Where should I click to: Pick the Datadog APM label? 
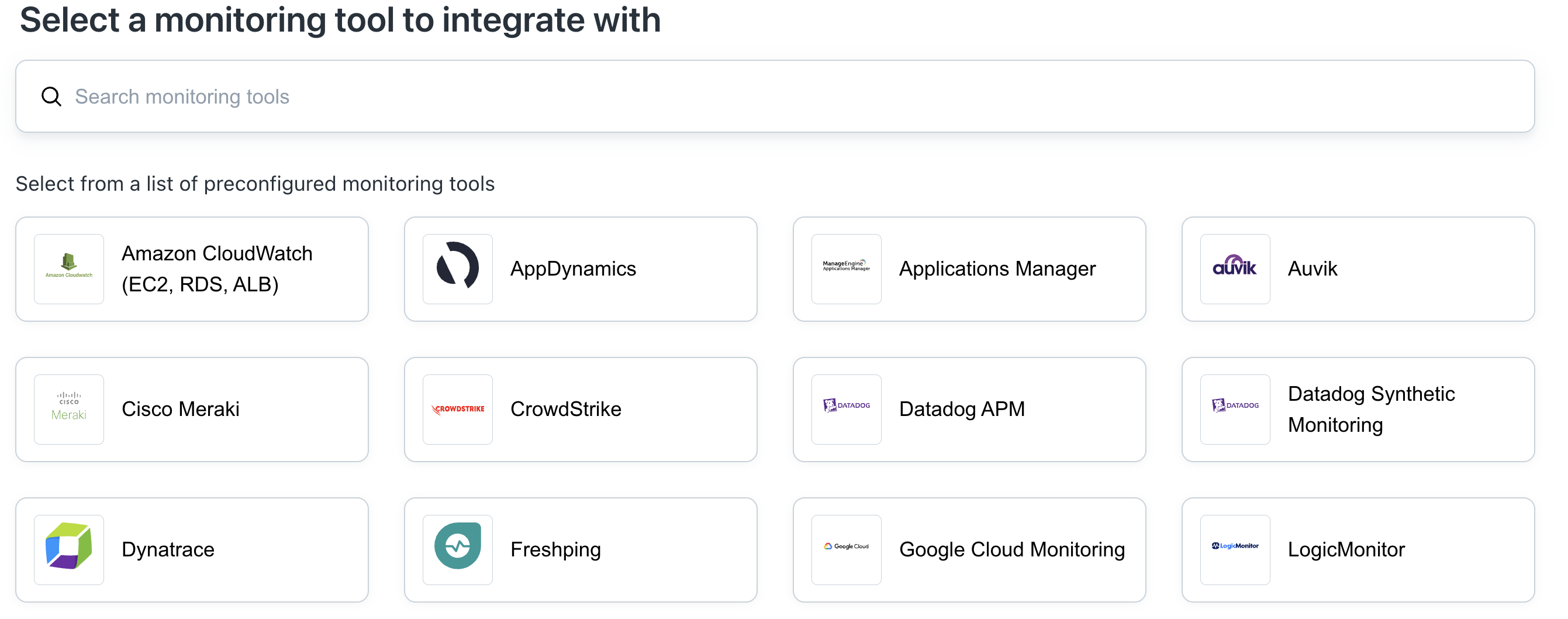point(962,409)
